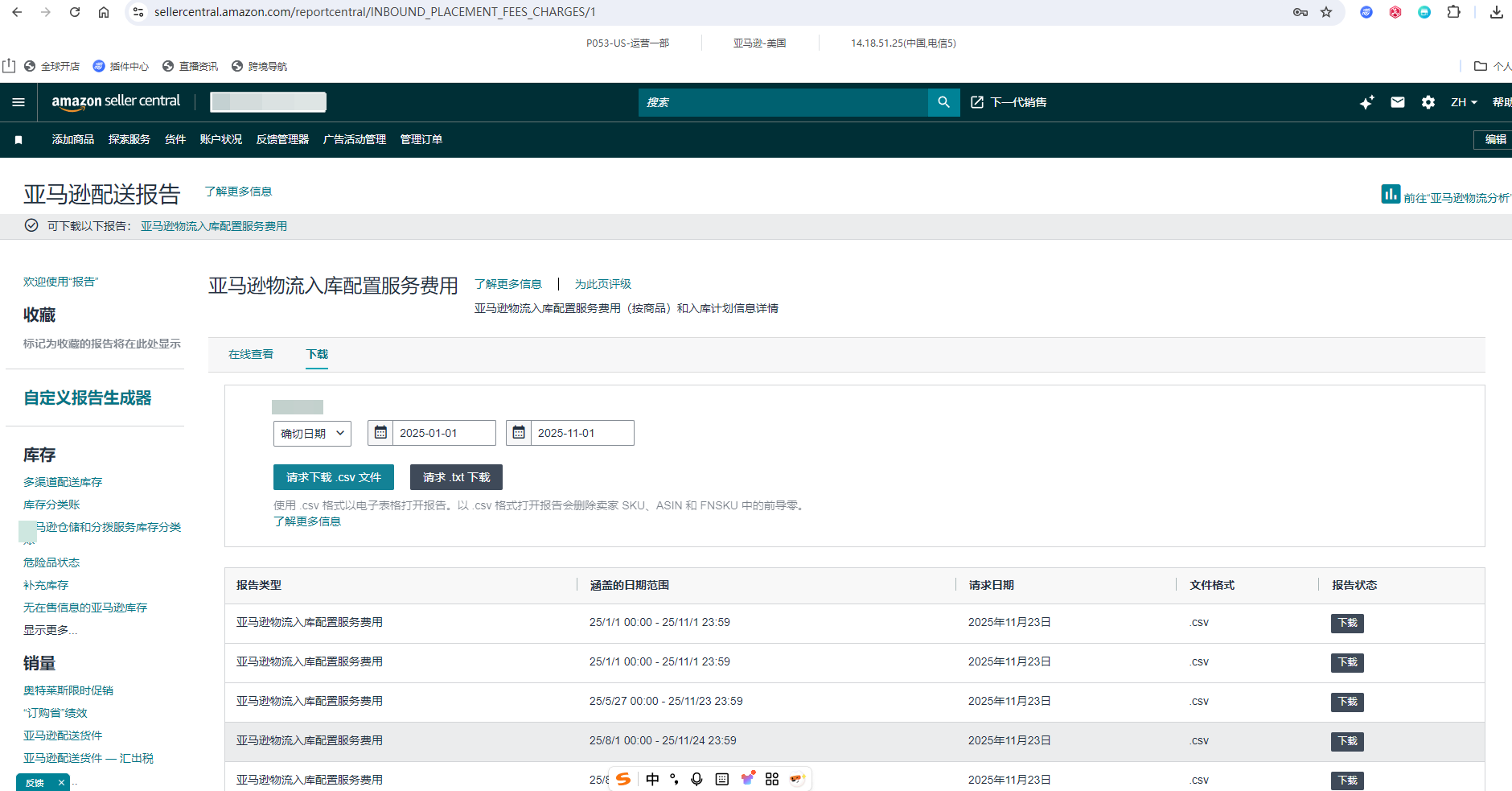The width and height of the screenshot is (1512, 791).
Task: Open 反馈管理器 in the navigation bar
Action: (x=282, y=139)
